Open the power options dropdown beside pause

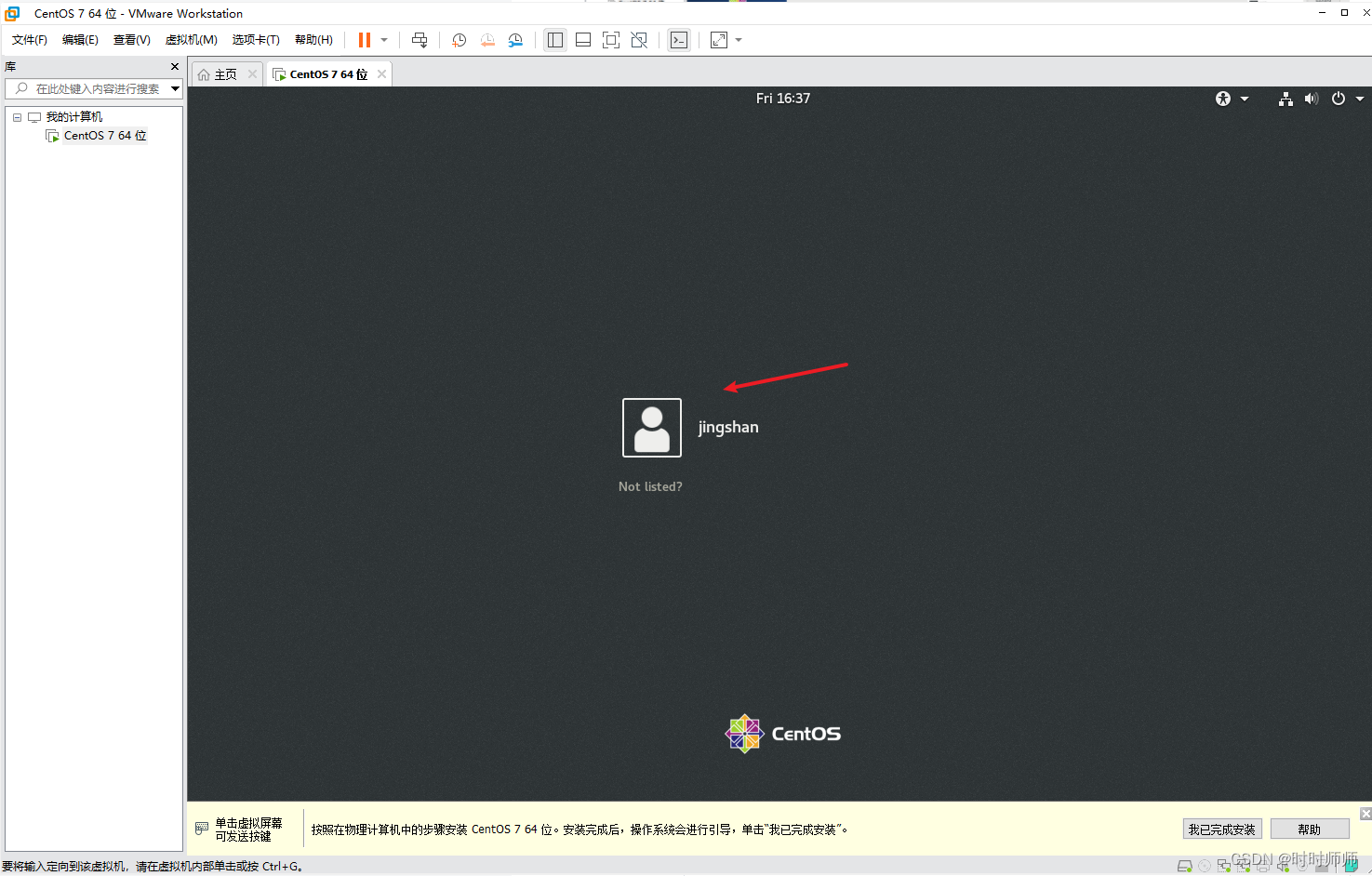(384, 40)
